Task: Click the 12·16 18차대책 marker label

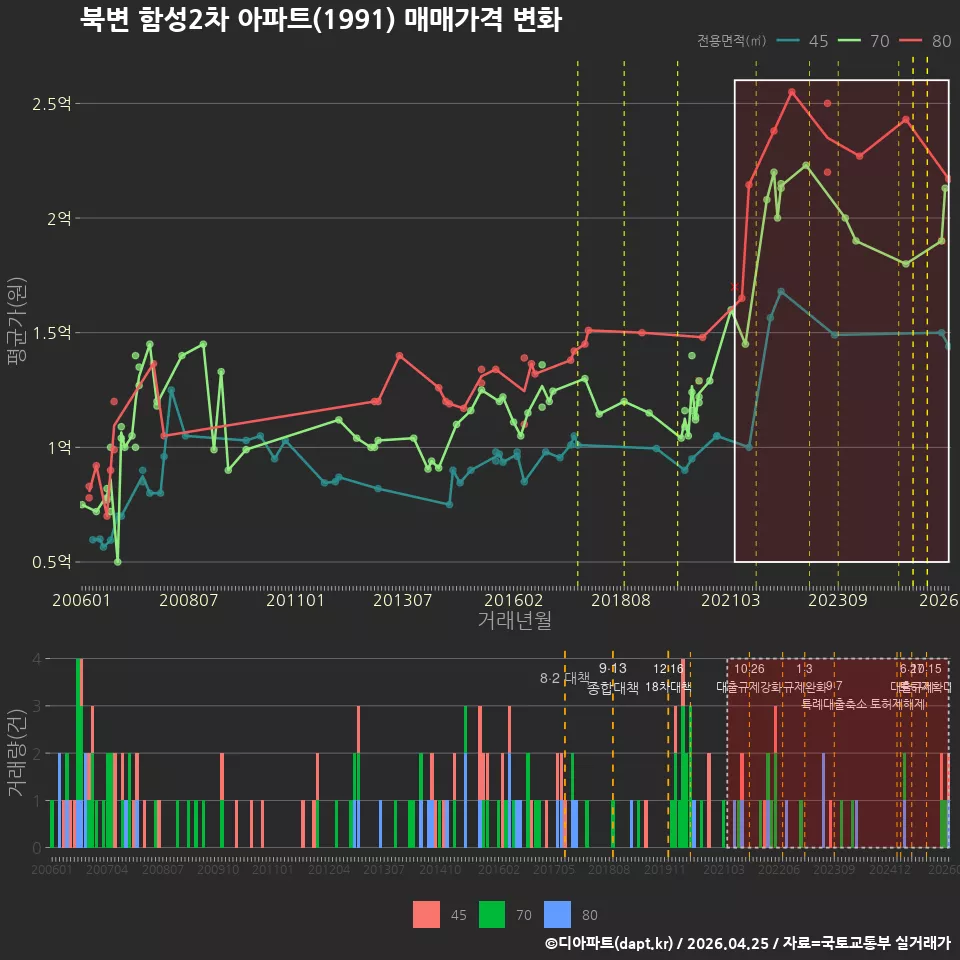Action: (x=668, y=678)
